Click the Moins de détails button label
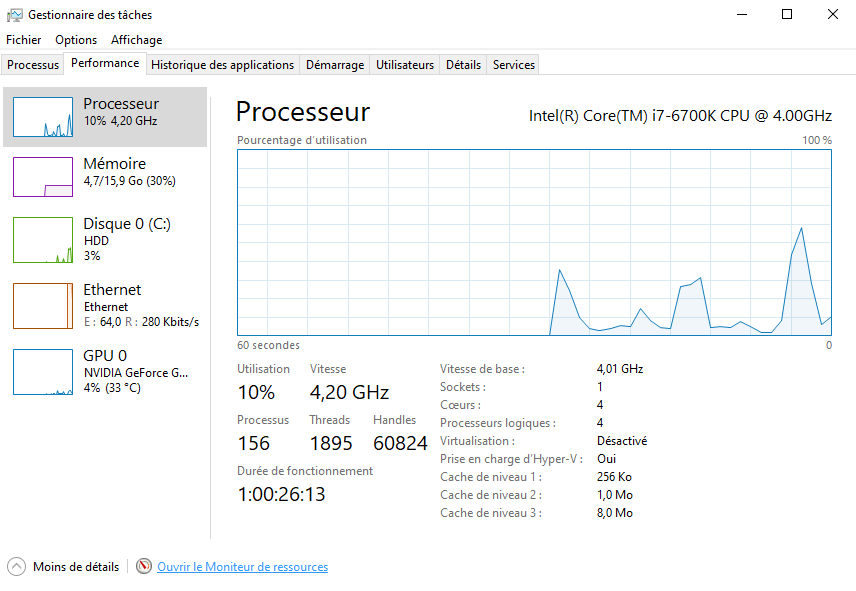 tap(76, 567)
